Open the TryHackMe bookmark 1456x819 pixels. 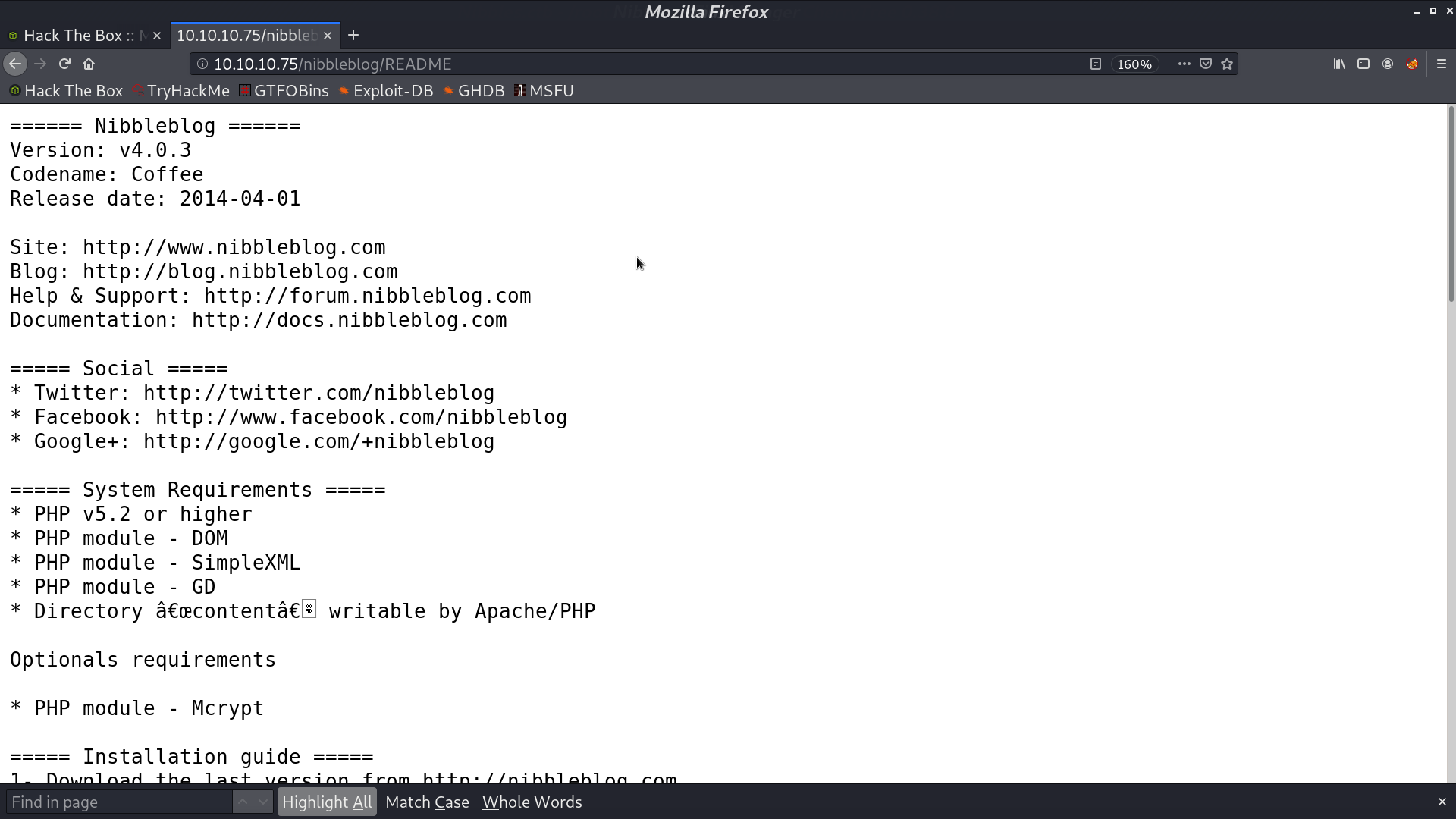point(181,91)
